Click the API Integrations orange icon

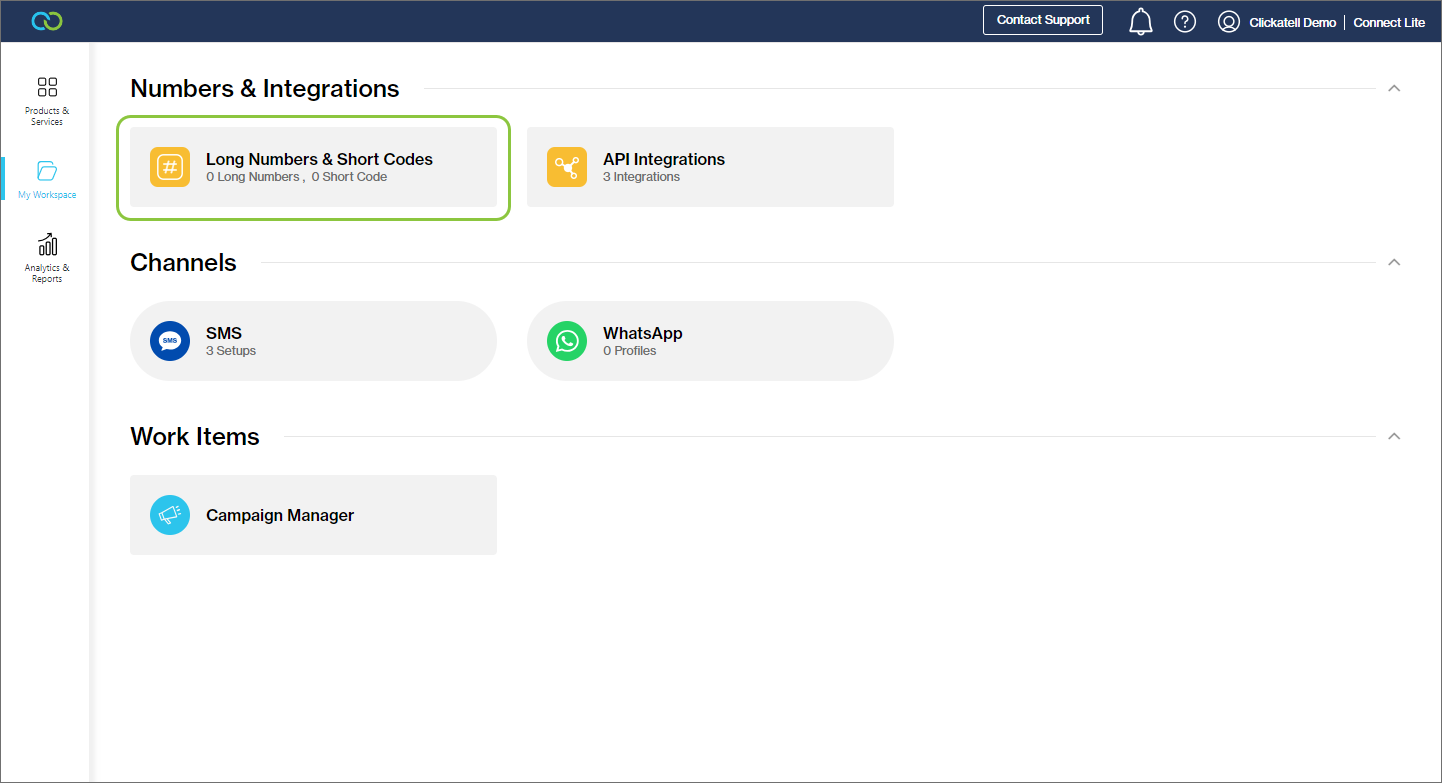567,167
